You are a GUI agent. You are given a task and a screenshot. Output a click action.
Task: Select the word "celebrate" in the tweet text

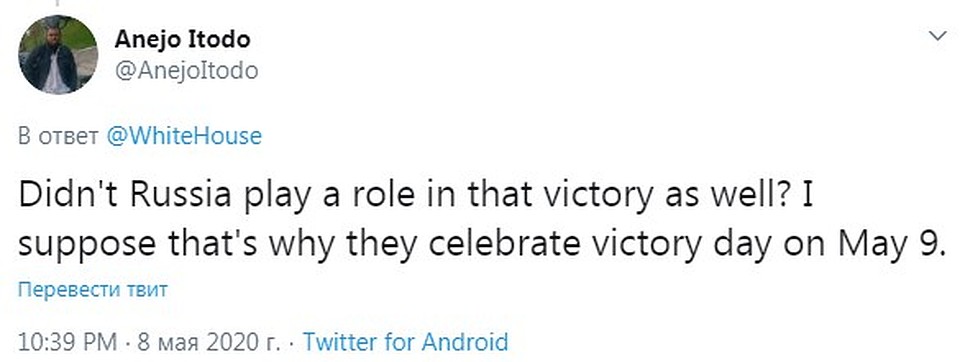pyautogui.click(x=501, y=243)
